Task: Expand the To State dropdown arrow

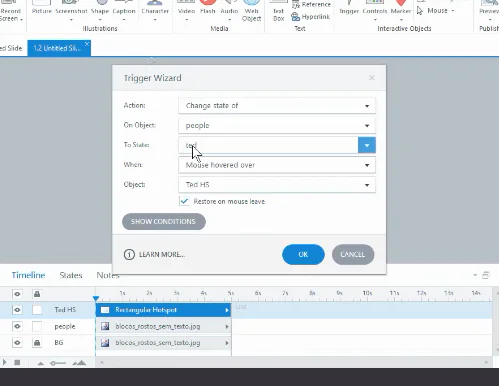Action: pyautogui.click(x=367, y=145)
